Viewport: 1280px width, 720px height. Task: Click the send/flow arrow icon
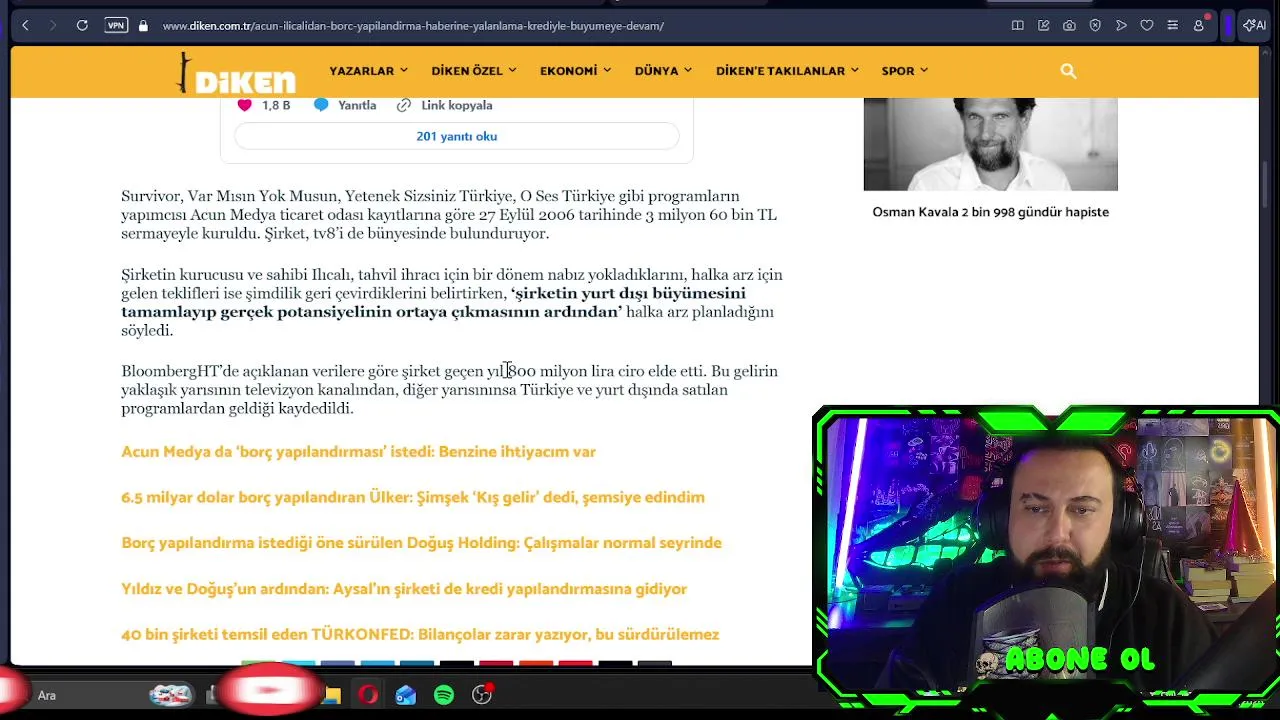pos(1121,25)
